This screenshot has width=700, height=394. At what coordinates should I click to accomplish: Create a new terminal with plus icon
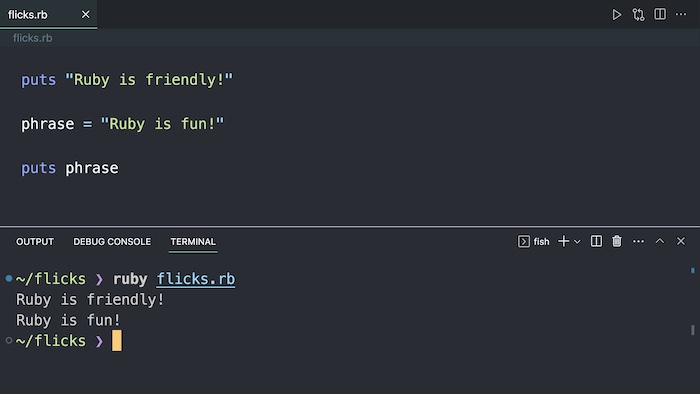click(x=563, y=241)
